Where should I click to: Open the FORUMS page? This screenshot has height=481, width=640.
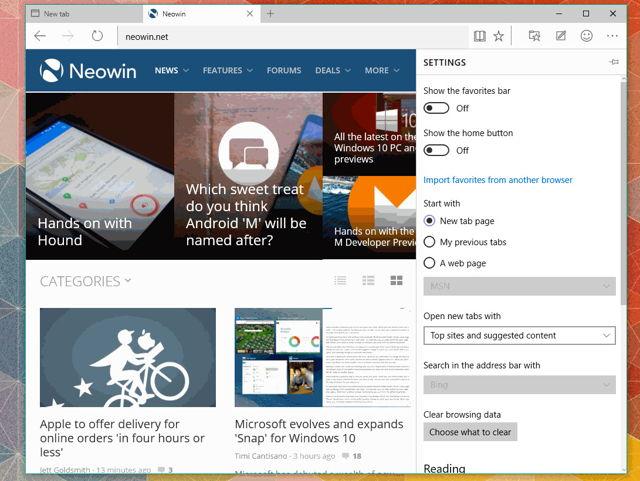[284, 70]
